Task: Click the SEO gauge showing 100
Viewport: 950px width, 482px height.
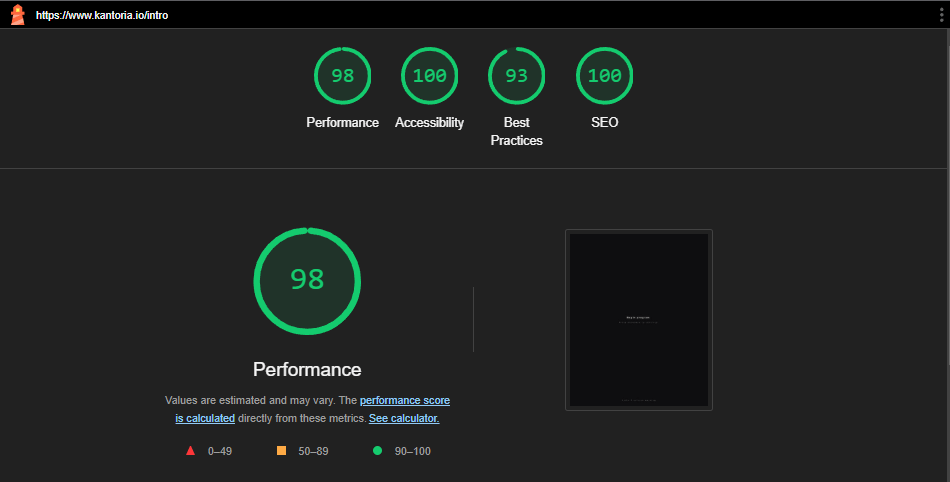Action: click(604, 76)
